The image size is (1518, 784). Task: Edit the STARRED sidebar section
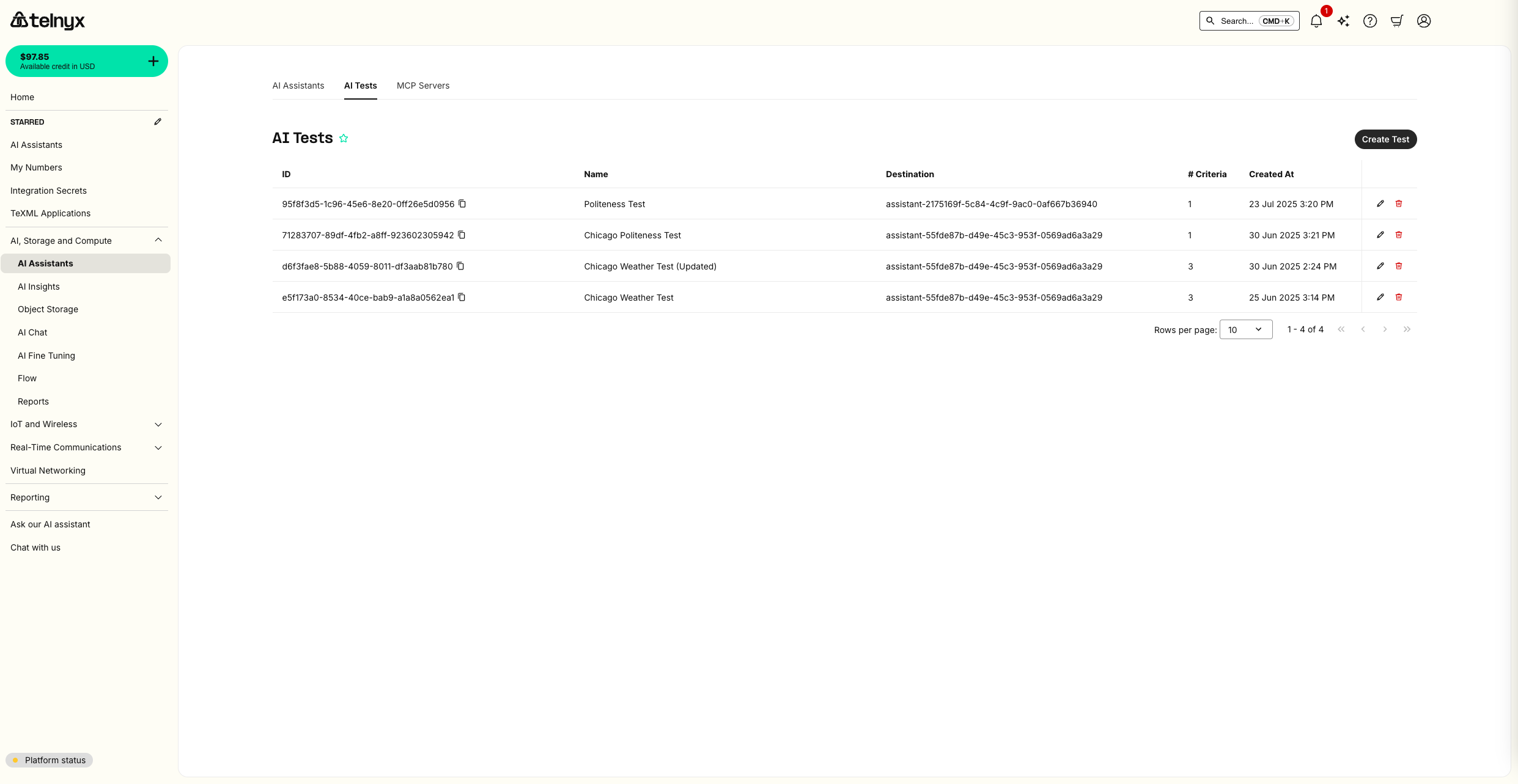(158, 122)
